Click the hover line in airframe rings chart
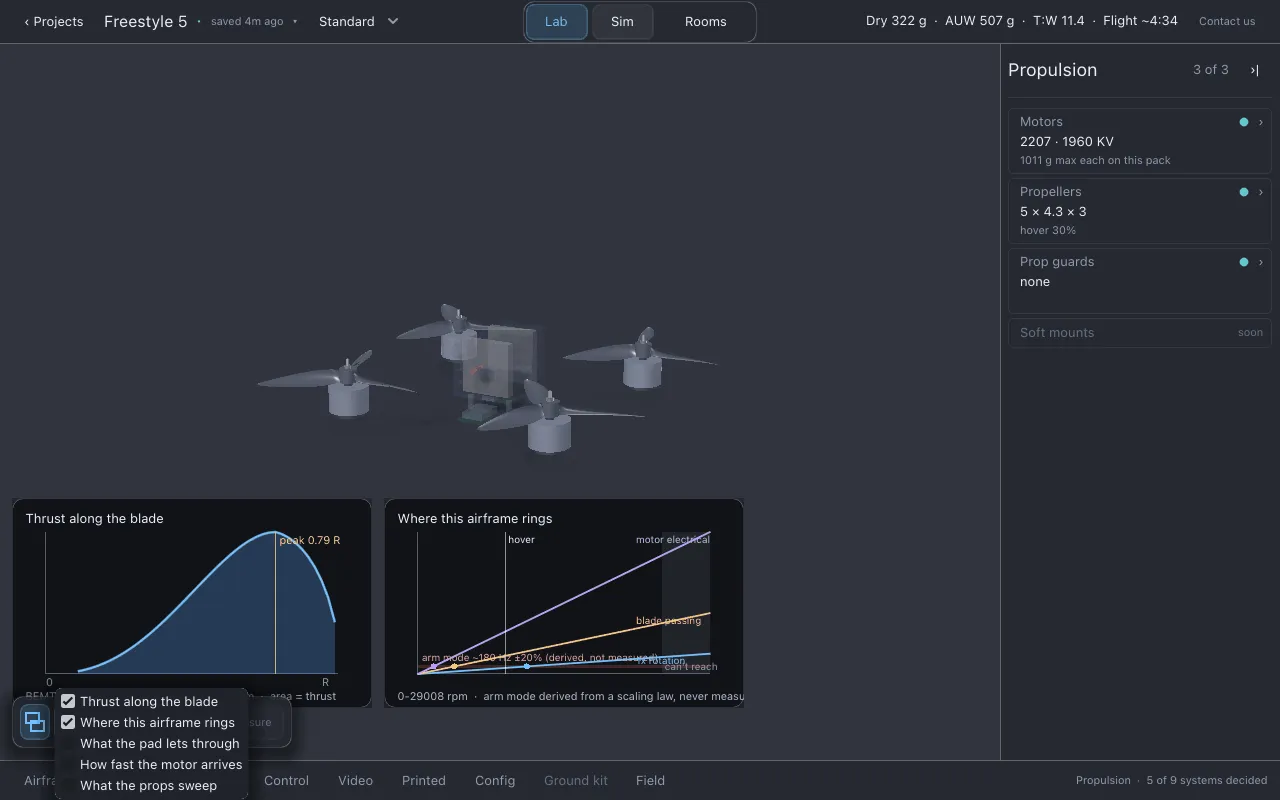Screen dimensions: 1280x800 click(x=505, y=603)
